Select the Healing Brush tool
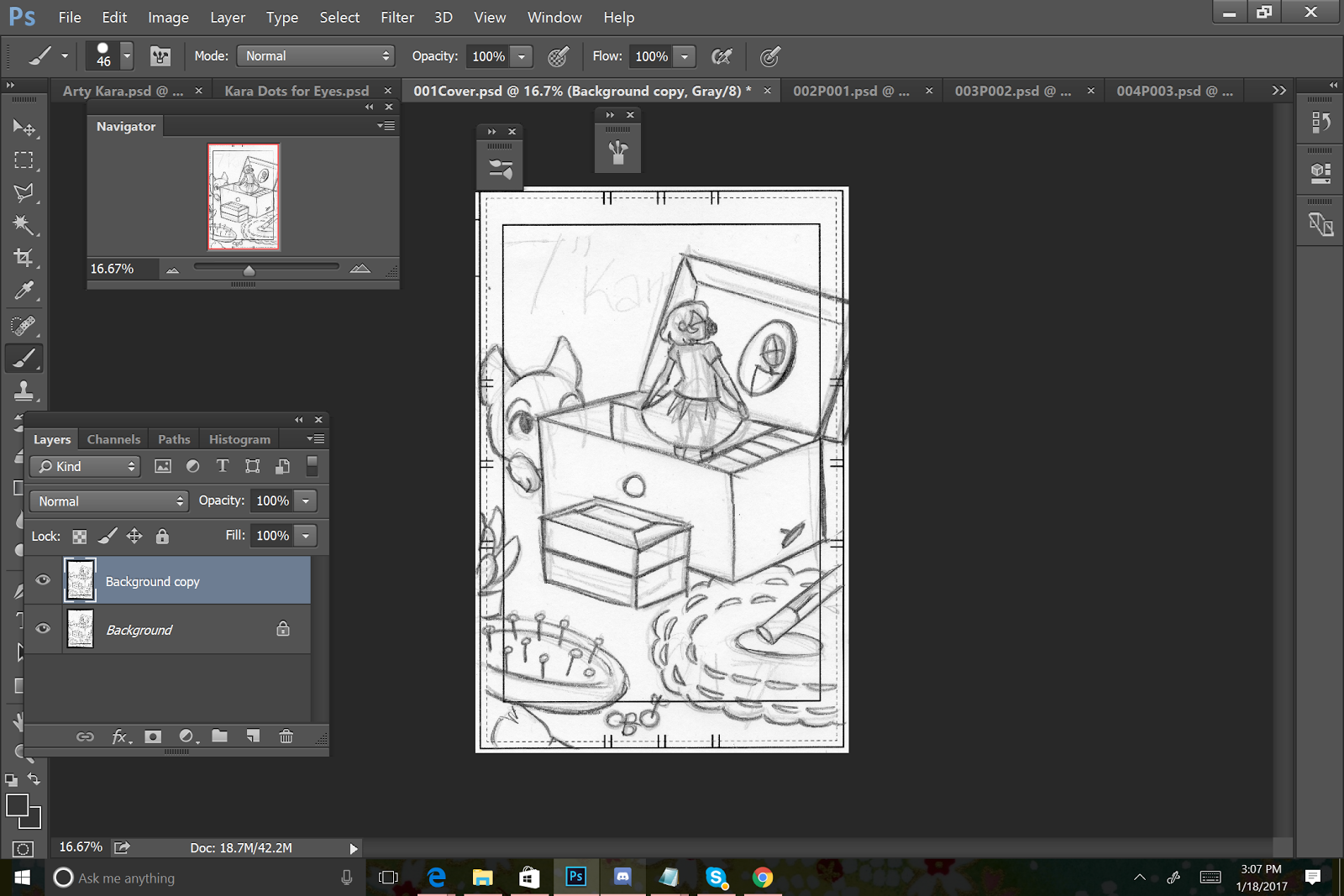The height and width of the screenshot is (896, 1344). tap(24, 325)
